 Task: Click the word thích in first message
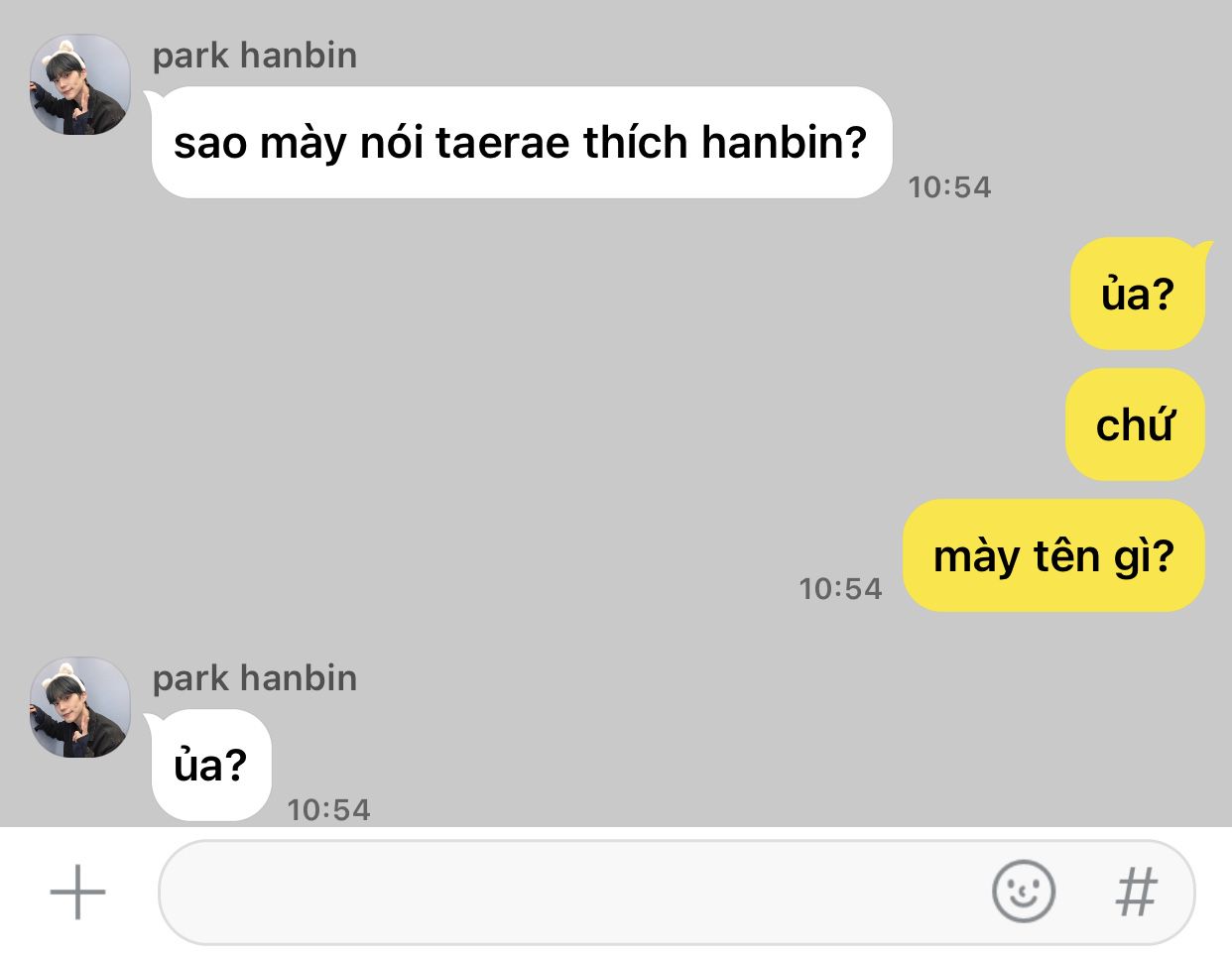pos(636,143)
